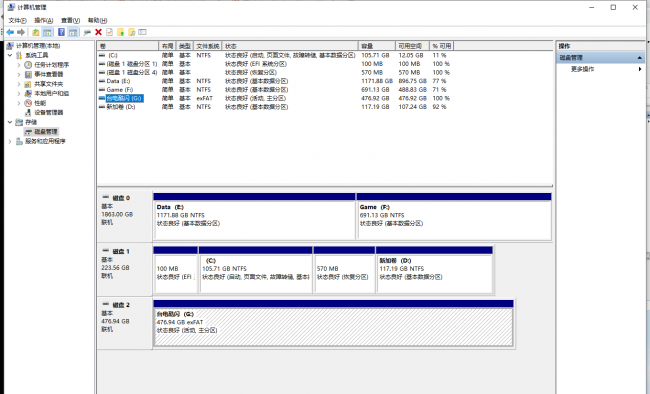Click the page with checkmark properties icon
650x394 pixels.
coord(109,32)
